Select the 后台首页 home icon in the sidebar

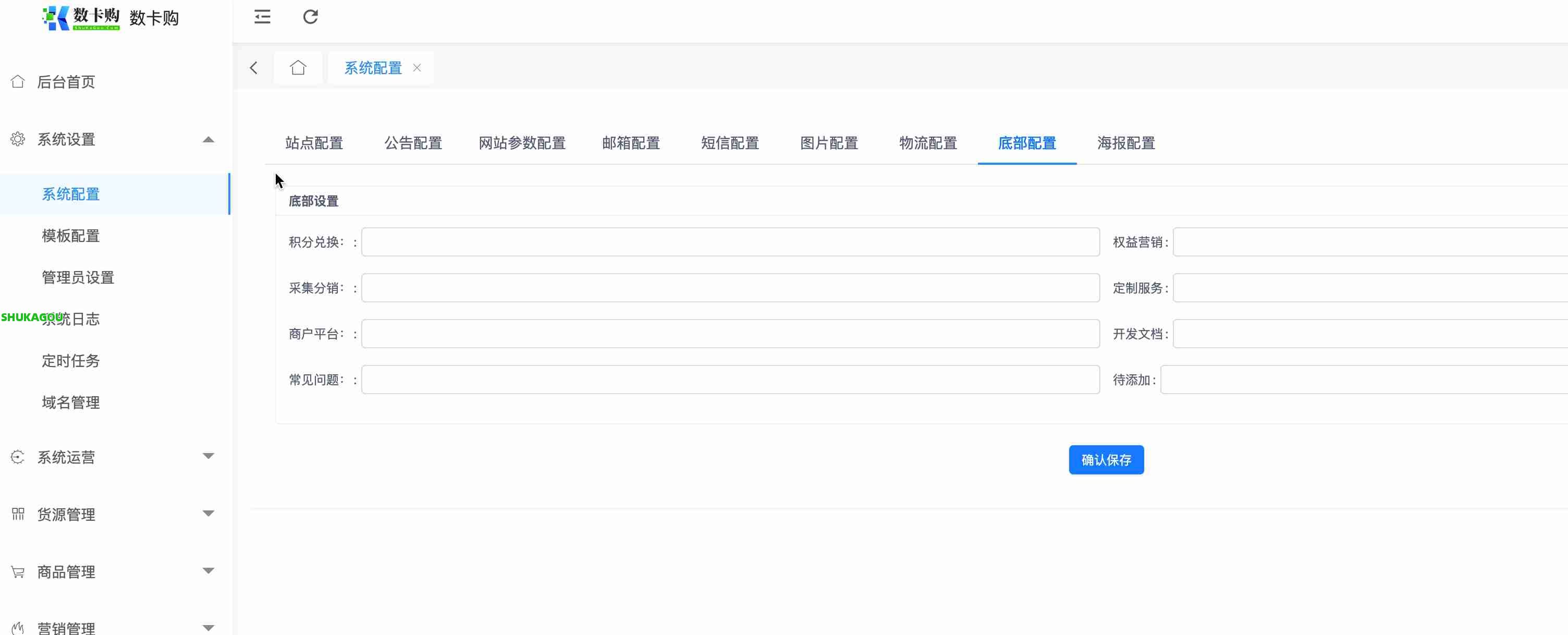(x=18, y=81)
